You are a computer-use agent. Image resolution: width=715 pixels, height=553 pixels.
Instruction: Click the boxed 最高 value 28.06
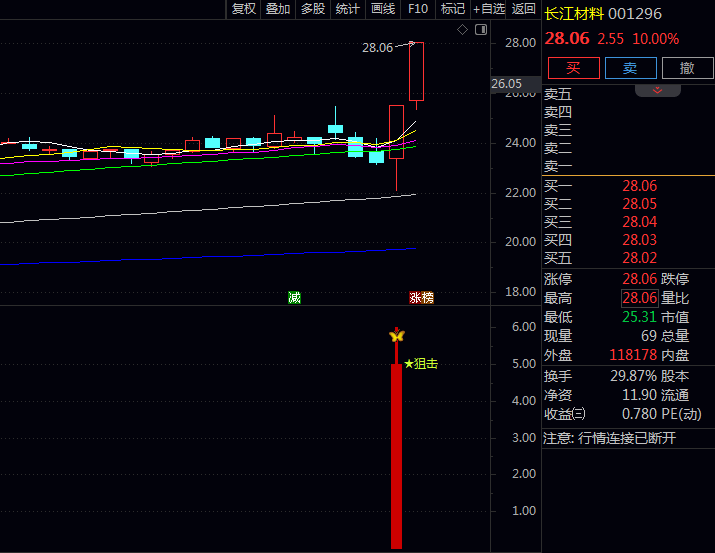(640, 298)
